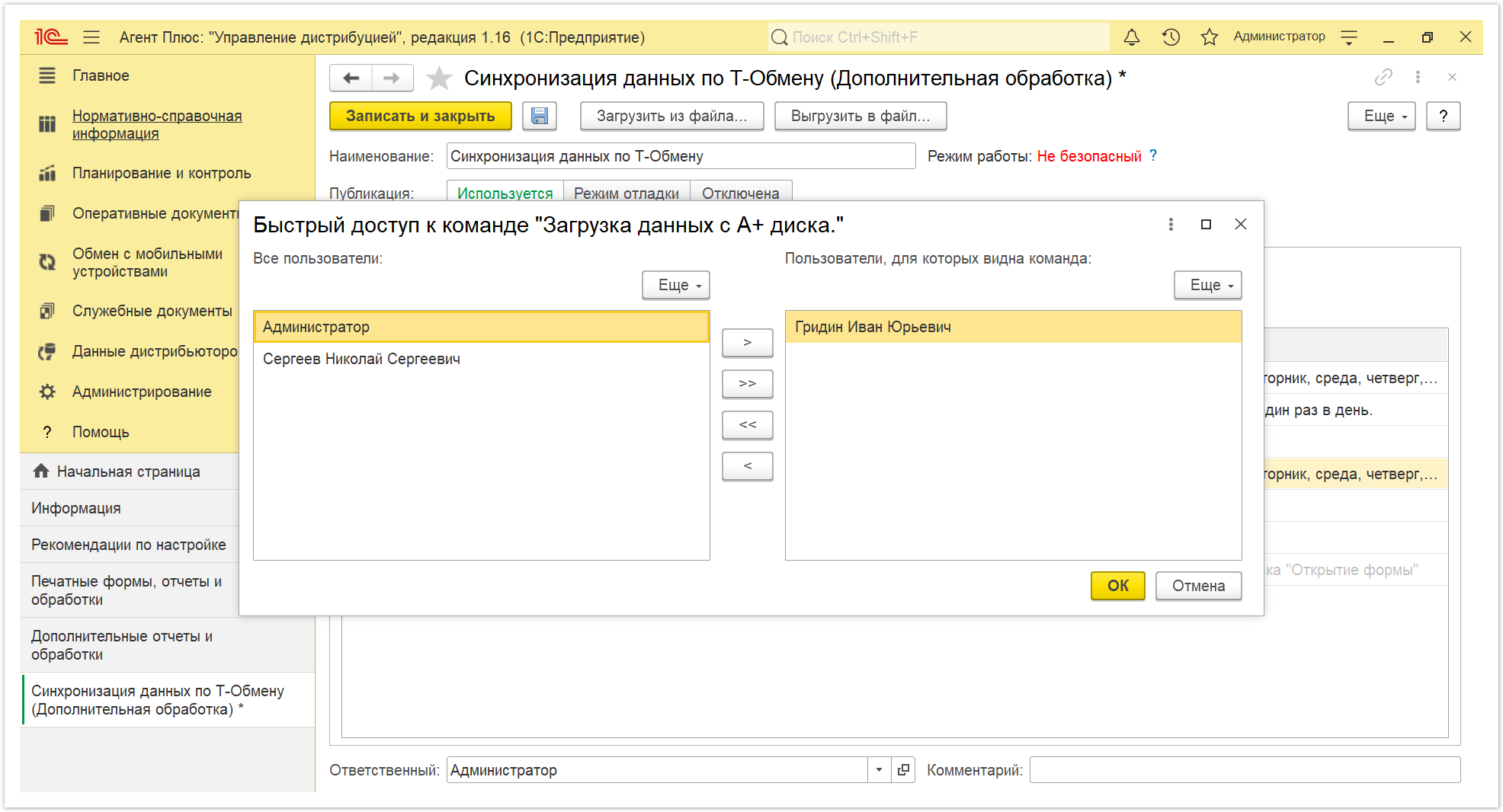Image resolution: width=1503 pixels, height=812 pixels.
Task: Click the home icon of Начальная страница
Action: click(x=41, y=471)
